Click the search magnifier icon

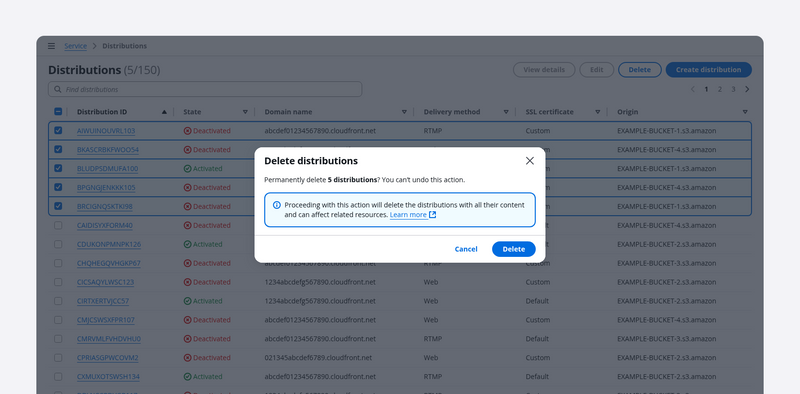click(58, 89)
